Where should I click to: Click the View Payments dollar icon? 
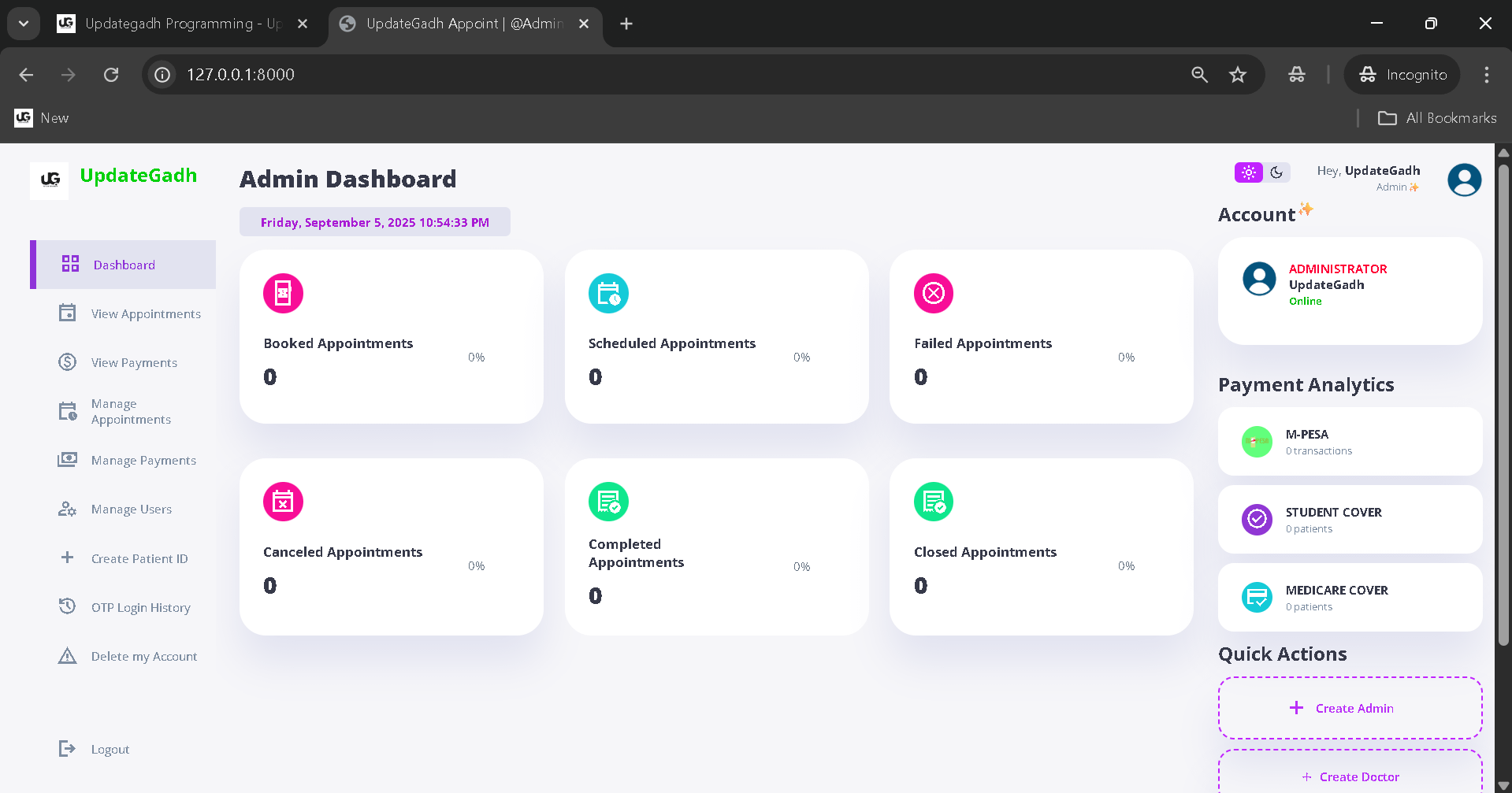[x=68, y=361]
